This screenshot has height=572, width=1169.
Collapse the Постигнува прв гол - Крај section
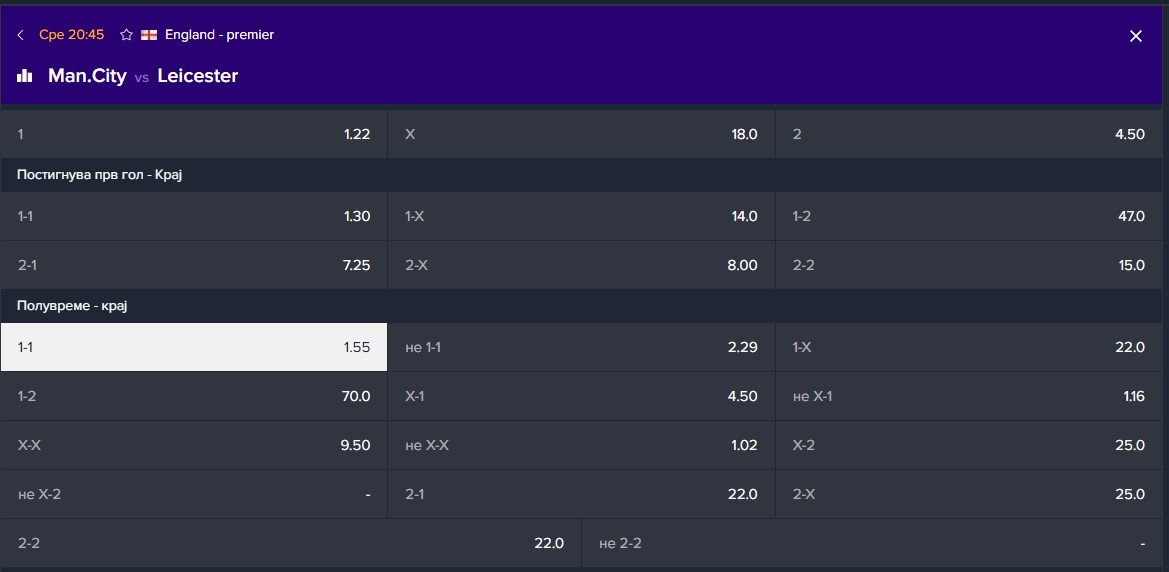[100, 175]
